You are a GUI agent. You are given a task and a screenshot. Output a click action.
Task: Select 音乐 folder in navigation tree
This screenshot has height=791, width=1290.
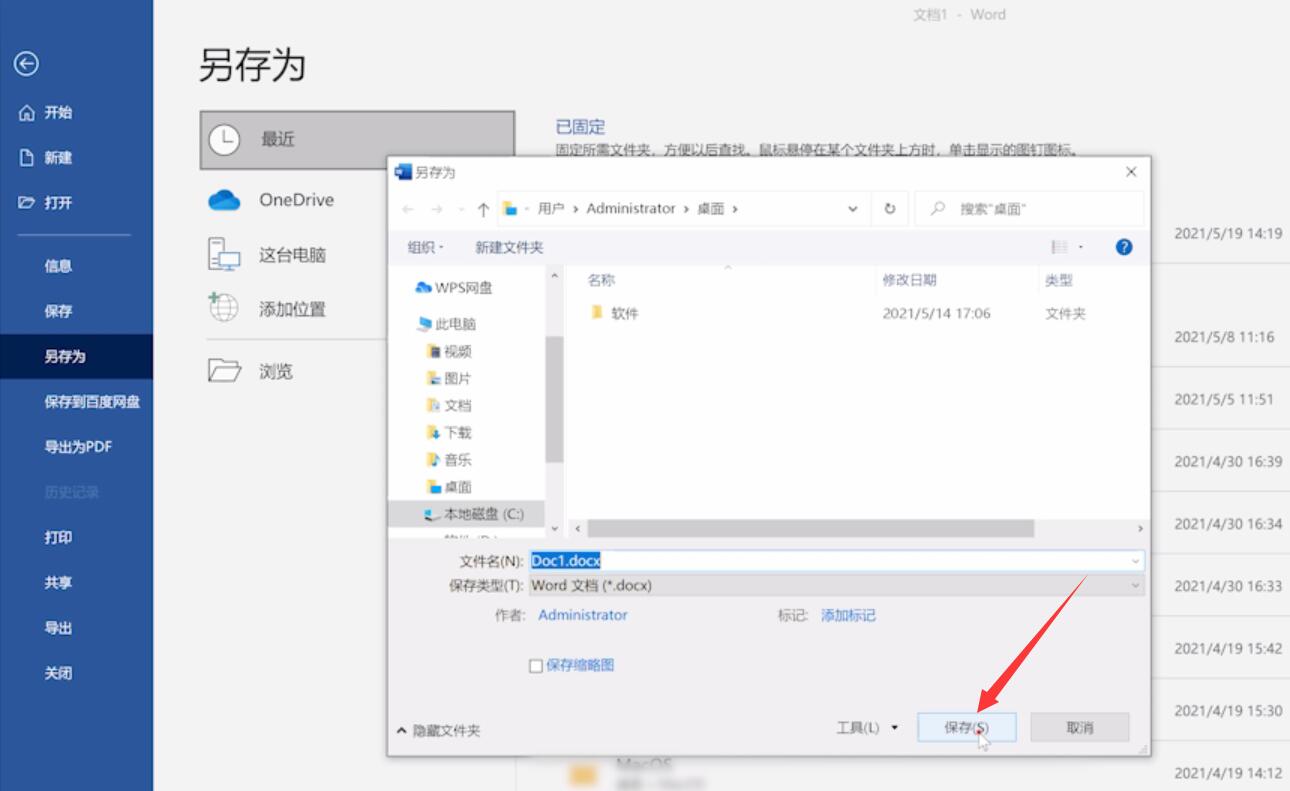pos(449,460)
